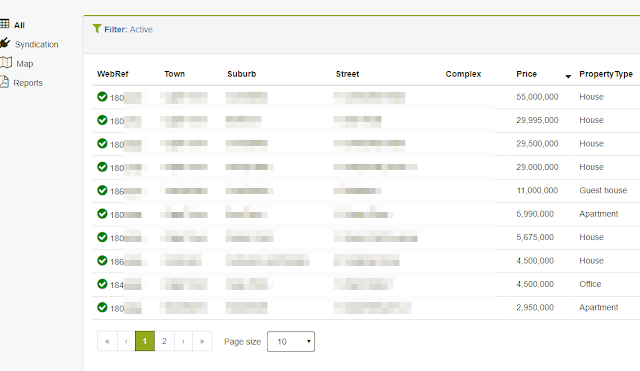640x371 pixels.
Task: Click Guest house property type cell
Action: (x=603, y=190)
